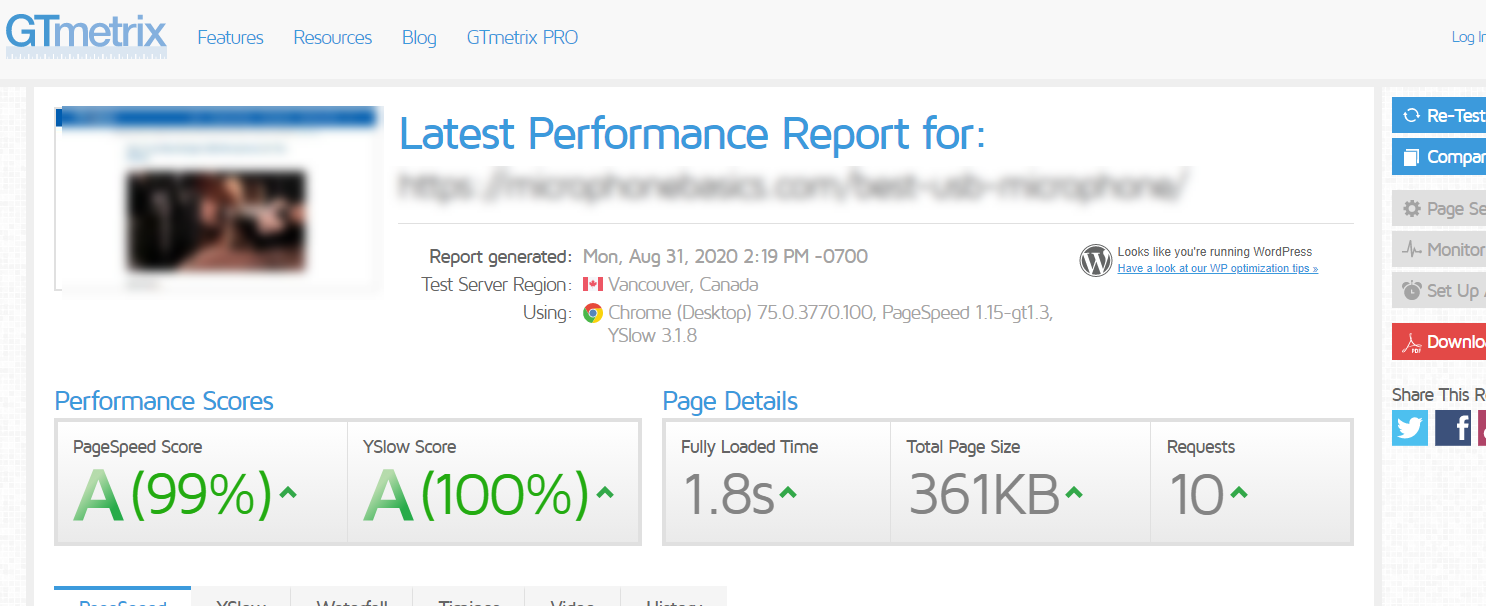The image size is (1486, 606).
Task: Click the Re-Test refresh icon
Action: click(x=1411, y=115)
